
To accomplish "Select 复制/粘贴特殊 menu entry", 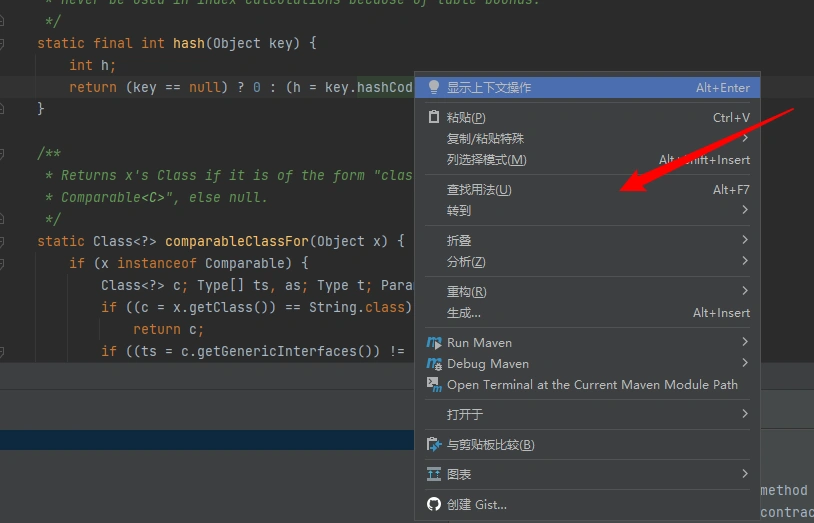I will click(485, 139).
